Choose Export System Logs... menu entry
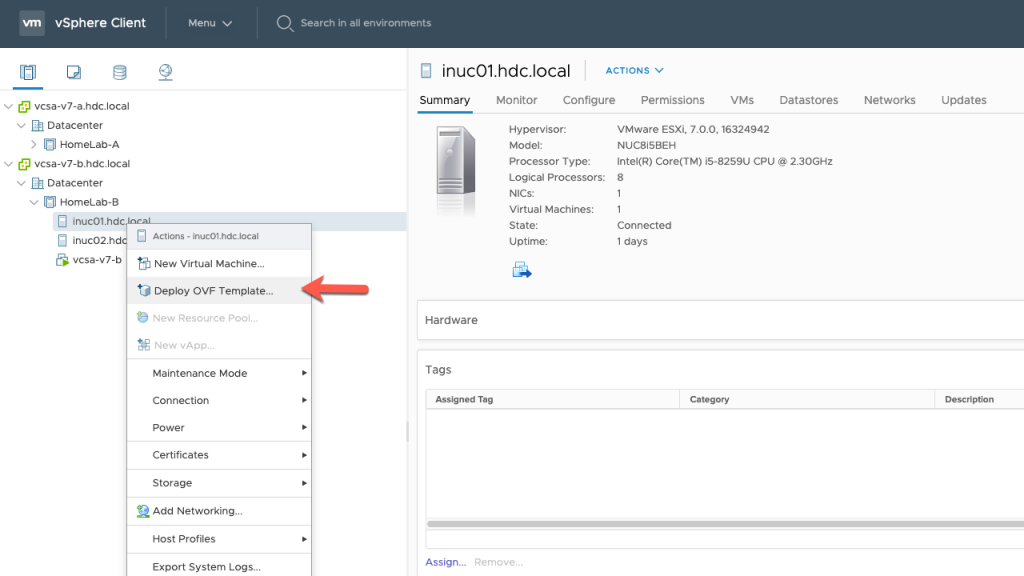This screenshot has height=576, width=1024. click(x=219, y=567)
